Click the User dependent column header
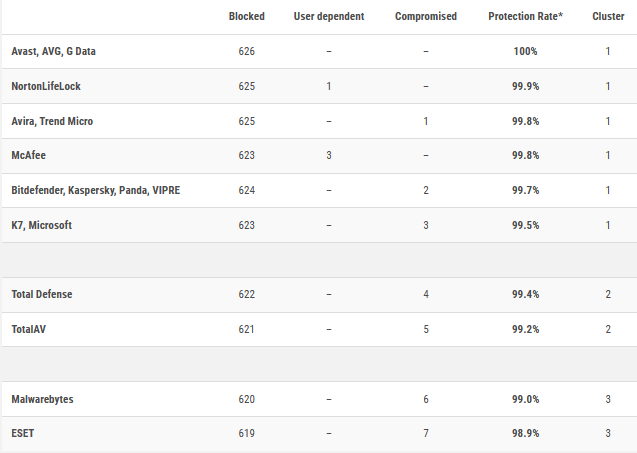Image resolution: width=637 pixels, height=453 pixels. [329, 17]
